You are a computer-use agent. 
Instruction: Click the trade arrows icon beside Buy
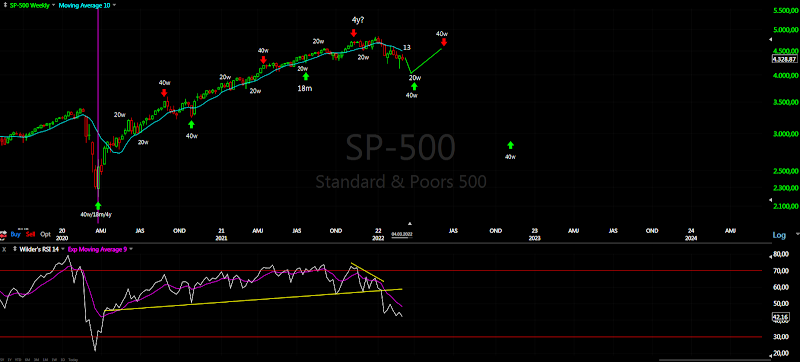[4, 235]
